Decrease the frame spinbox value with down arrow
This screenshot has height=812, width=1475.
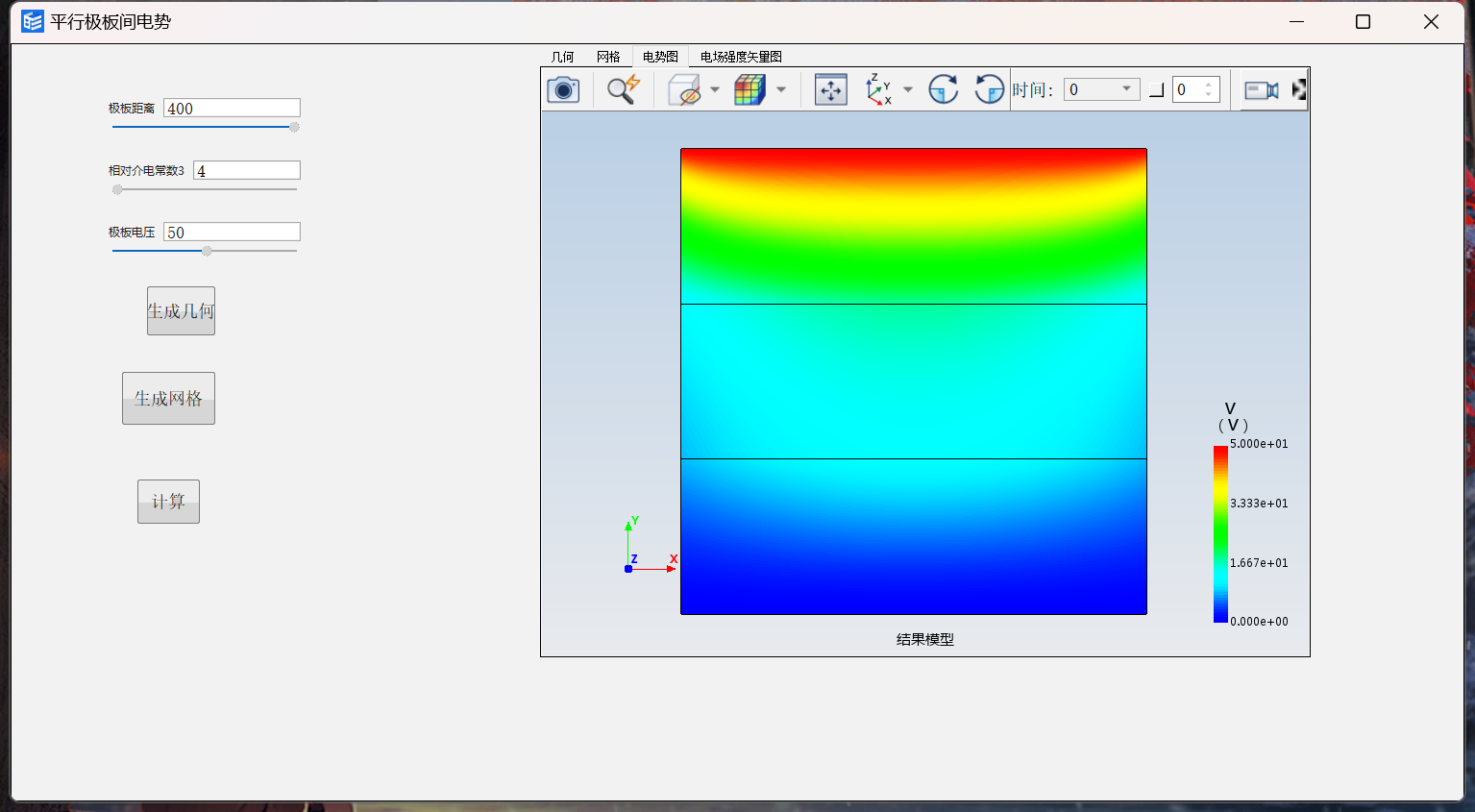[1209, 95]
